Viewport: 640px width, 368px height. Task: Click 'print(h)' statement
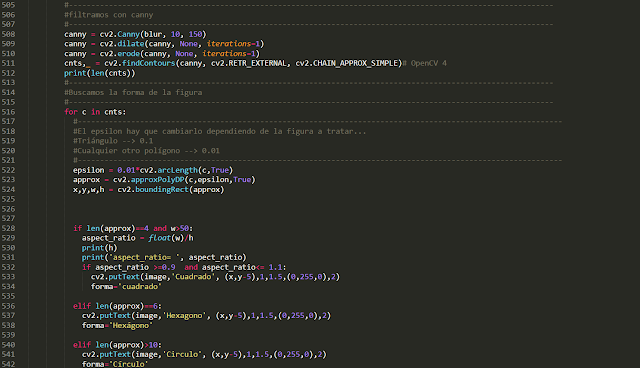100,248
